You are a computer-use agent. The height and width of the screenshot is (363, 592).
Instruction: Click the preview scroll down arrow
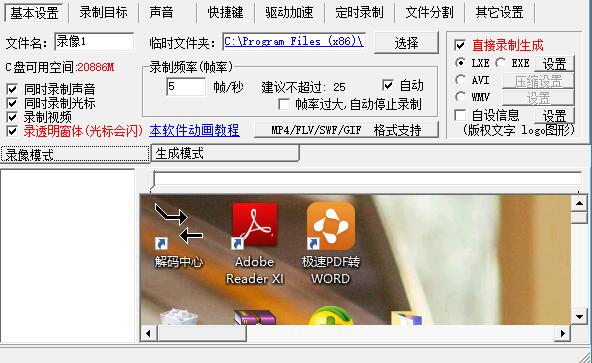[579, 317]
